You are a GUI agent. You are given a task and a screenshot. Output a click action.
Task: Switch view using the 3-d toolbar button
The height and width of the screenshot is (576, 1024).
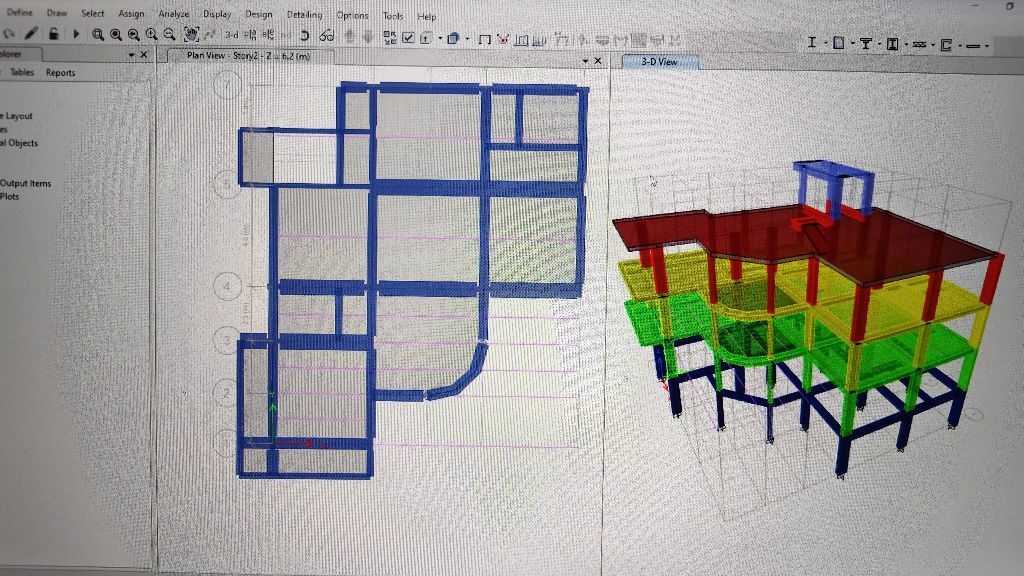pos(231,35)
